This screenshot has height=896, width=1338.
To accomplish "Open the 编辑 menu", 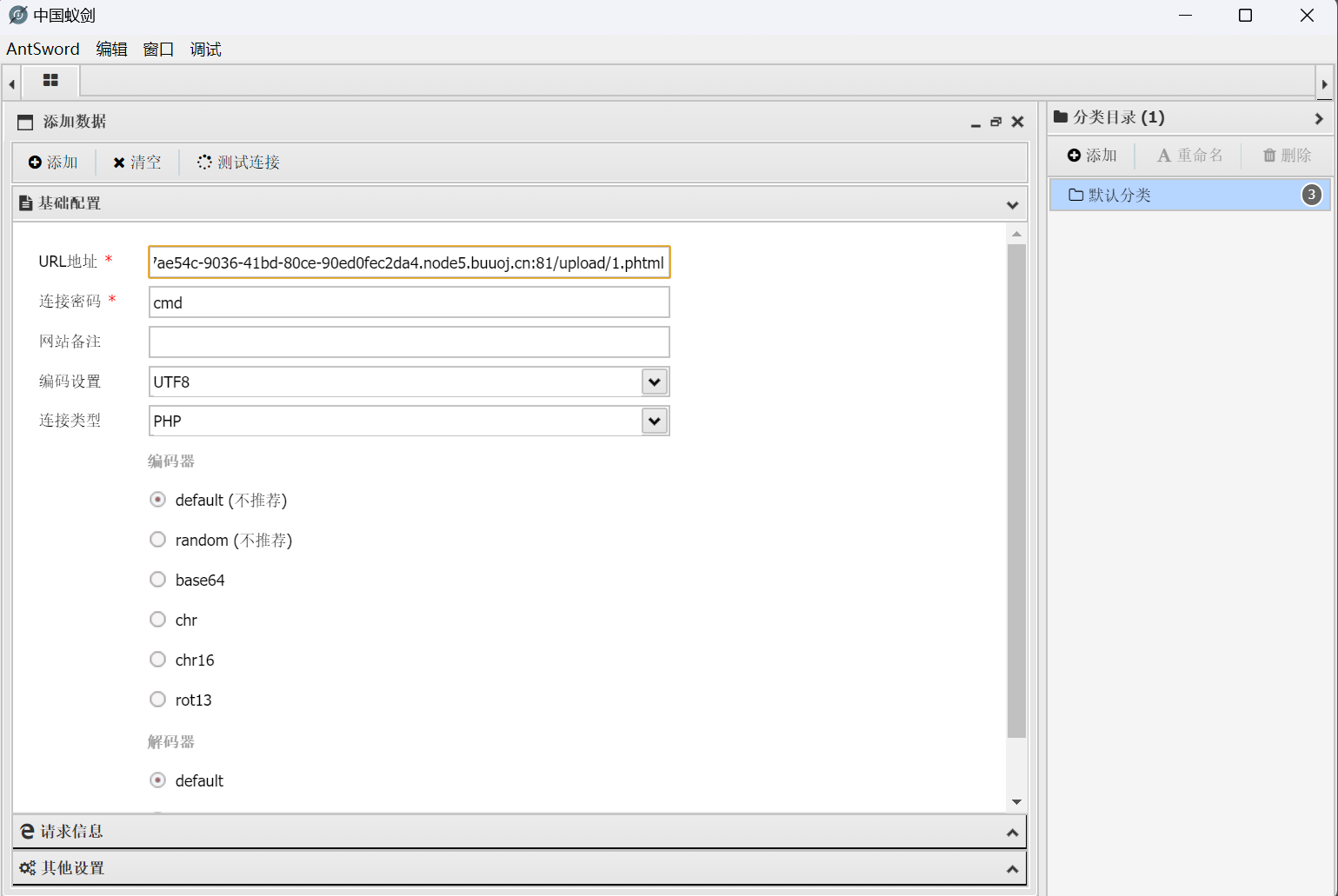I will click(111, 49).
